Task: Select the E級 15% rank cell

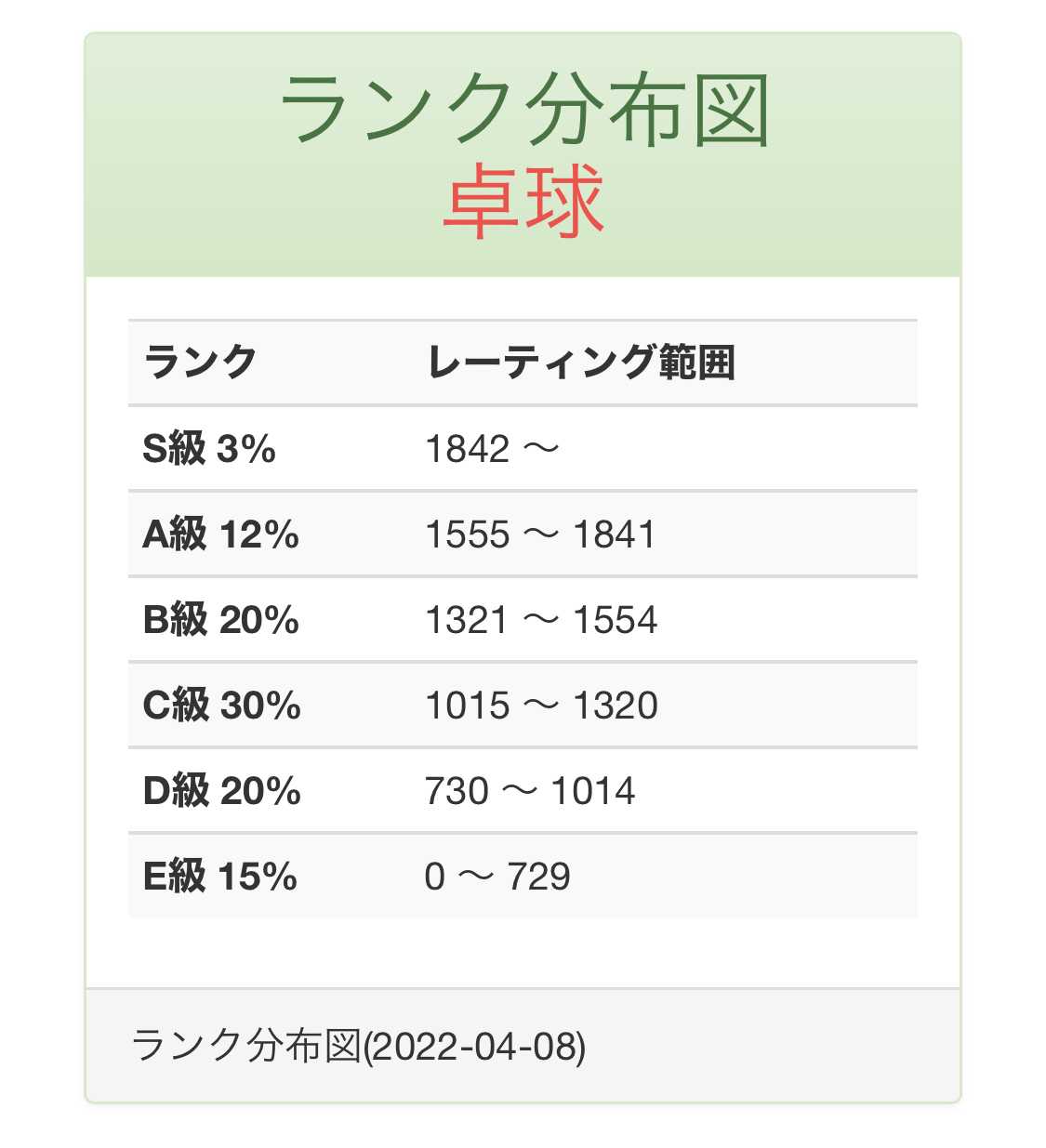Action: coord(219,877)
